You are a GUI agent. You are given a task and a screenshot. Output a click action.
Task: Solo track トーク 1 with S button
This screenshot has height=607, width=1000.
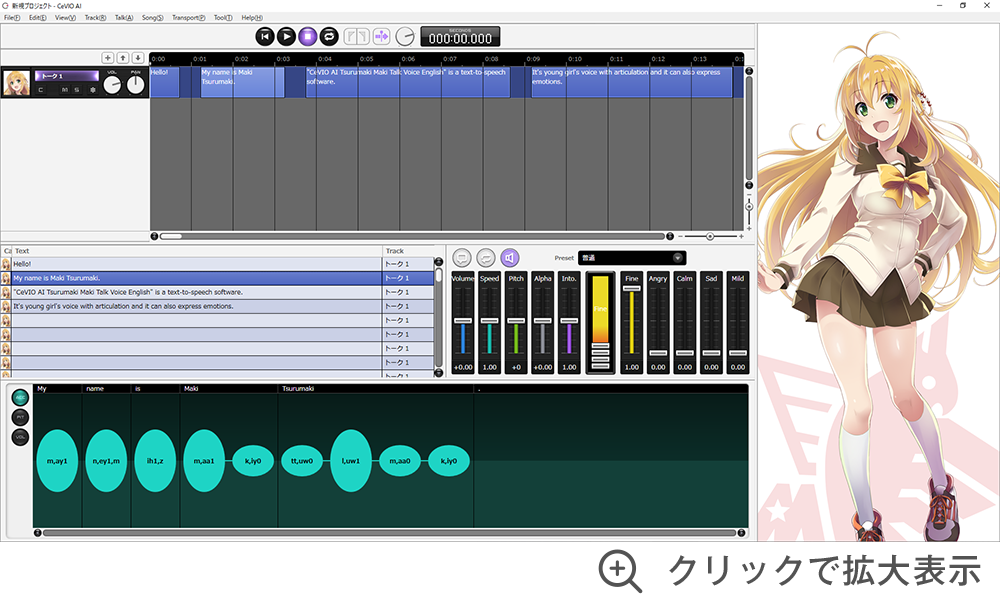coord(77,90)
